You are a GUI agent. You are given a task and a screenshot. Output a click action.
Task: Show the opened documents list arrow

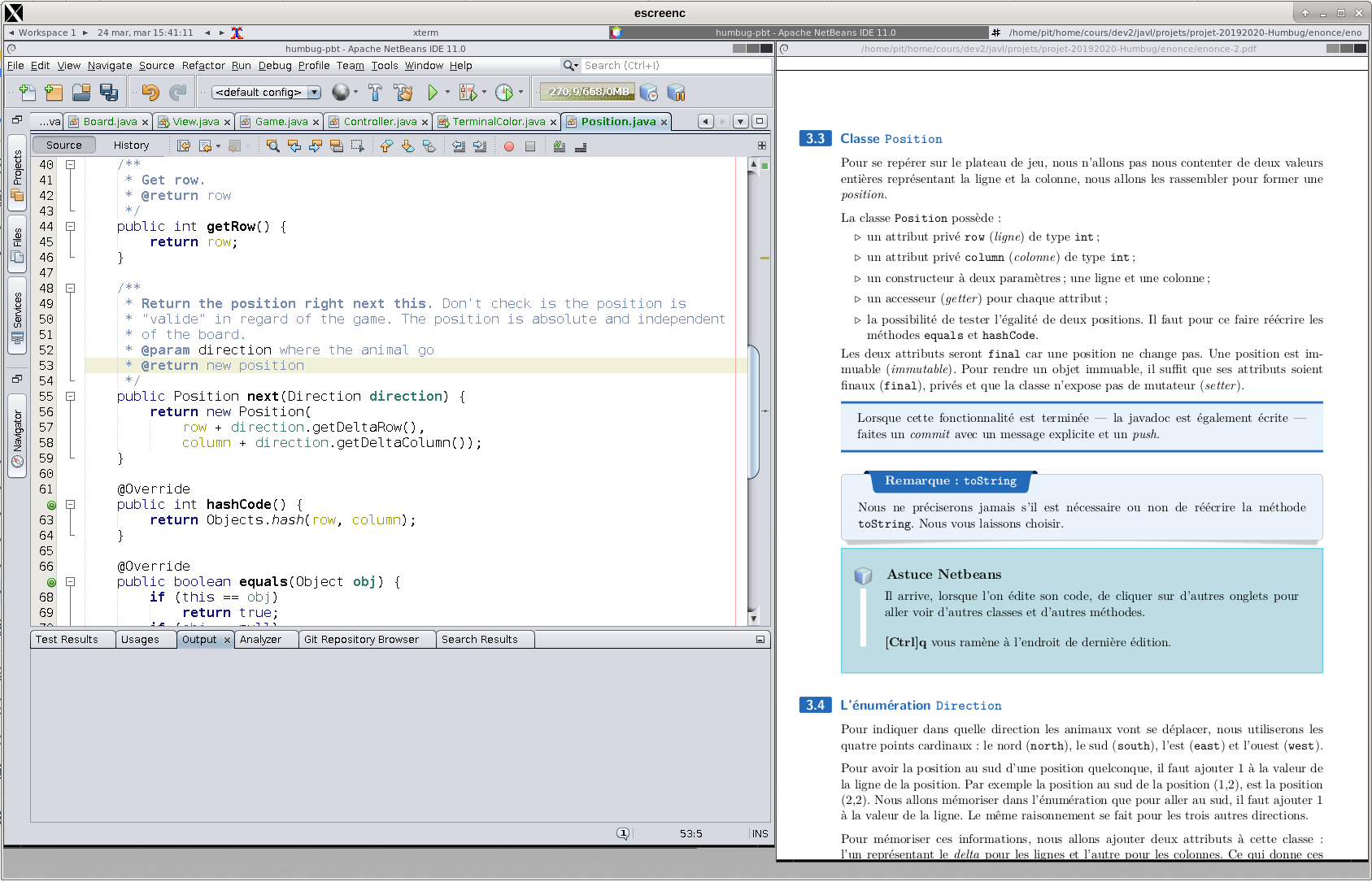(741, 121)
